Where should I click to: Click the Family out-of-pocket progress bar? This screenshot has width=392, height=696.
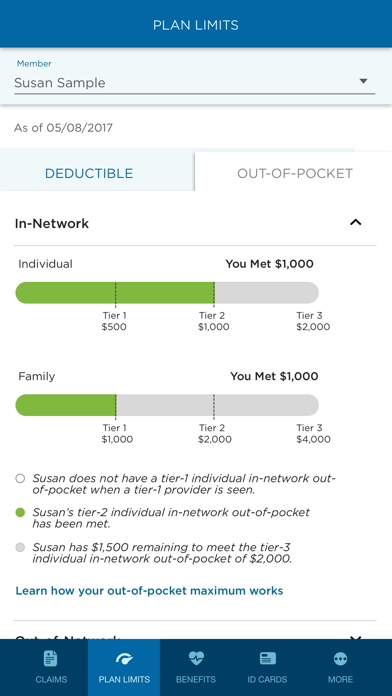tap(167, 405)
